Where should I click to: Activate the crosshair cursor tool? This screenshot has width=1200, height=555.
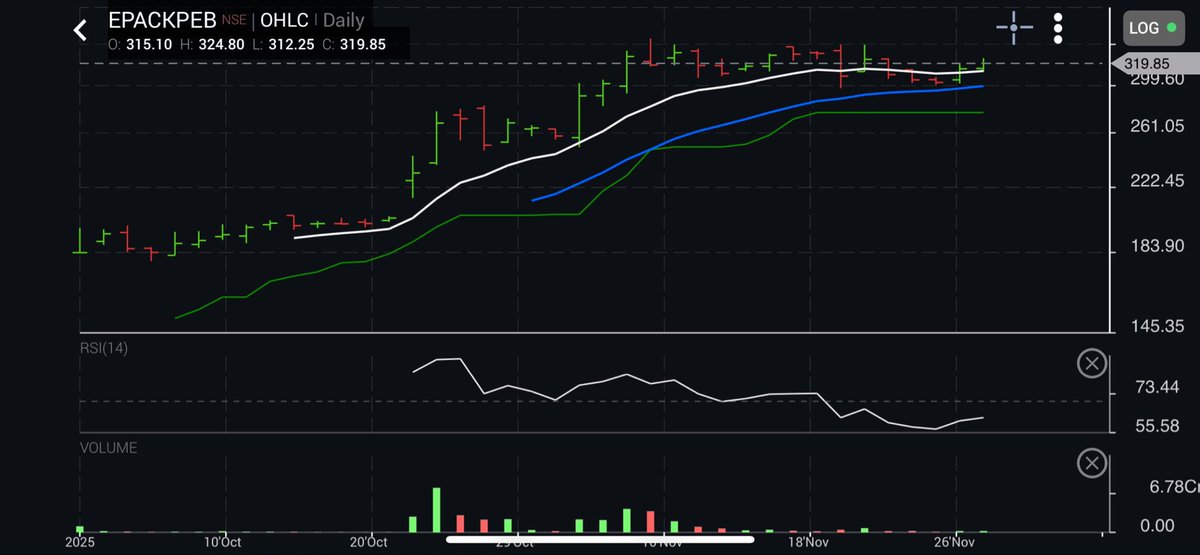coord(1014,28)
